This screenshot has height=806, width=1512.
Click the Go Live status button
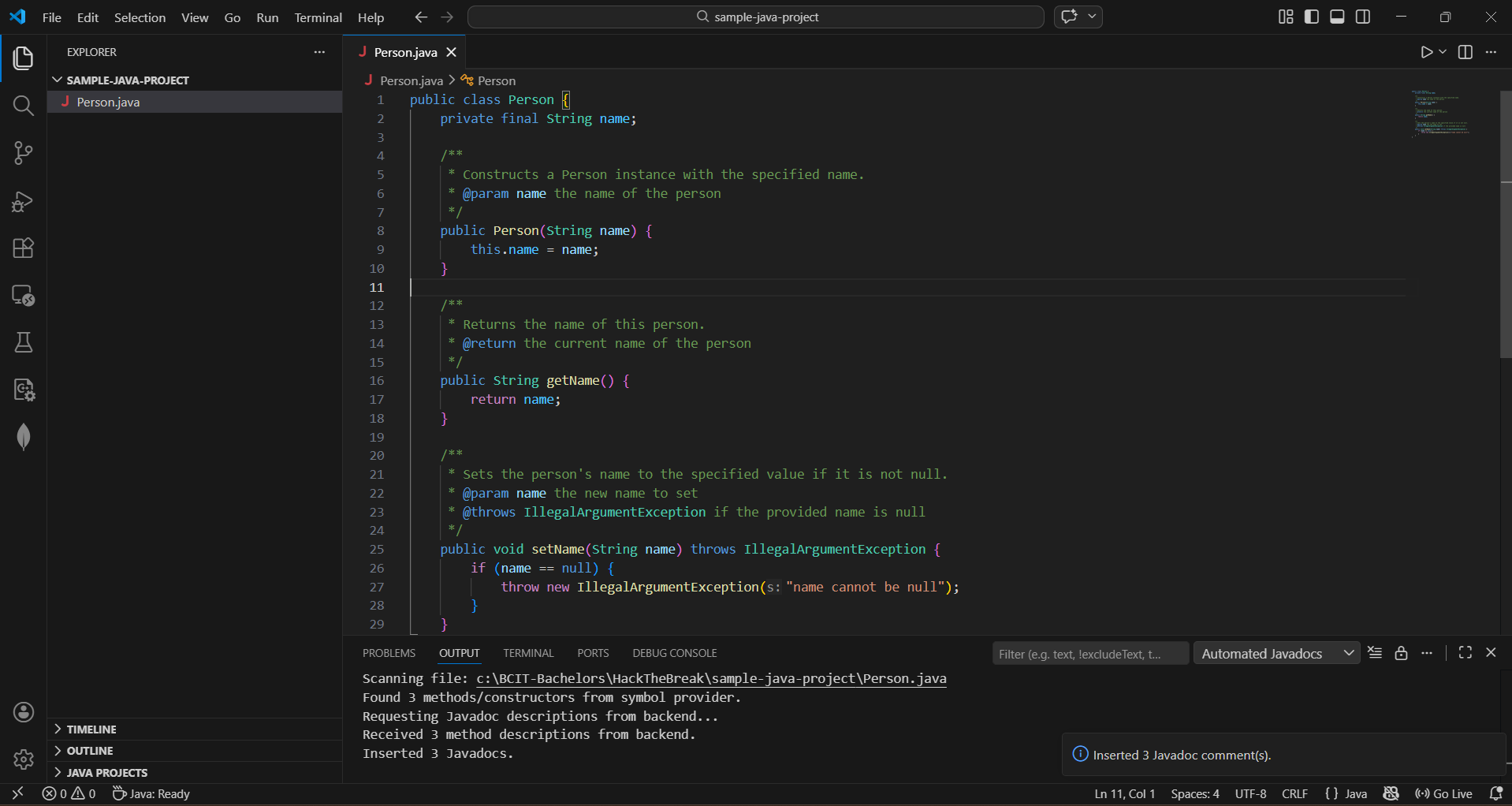[1444, 794]
